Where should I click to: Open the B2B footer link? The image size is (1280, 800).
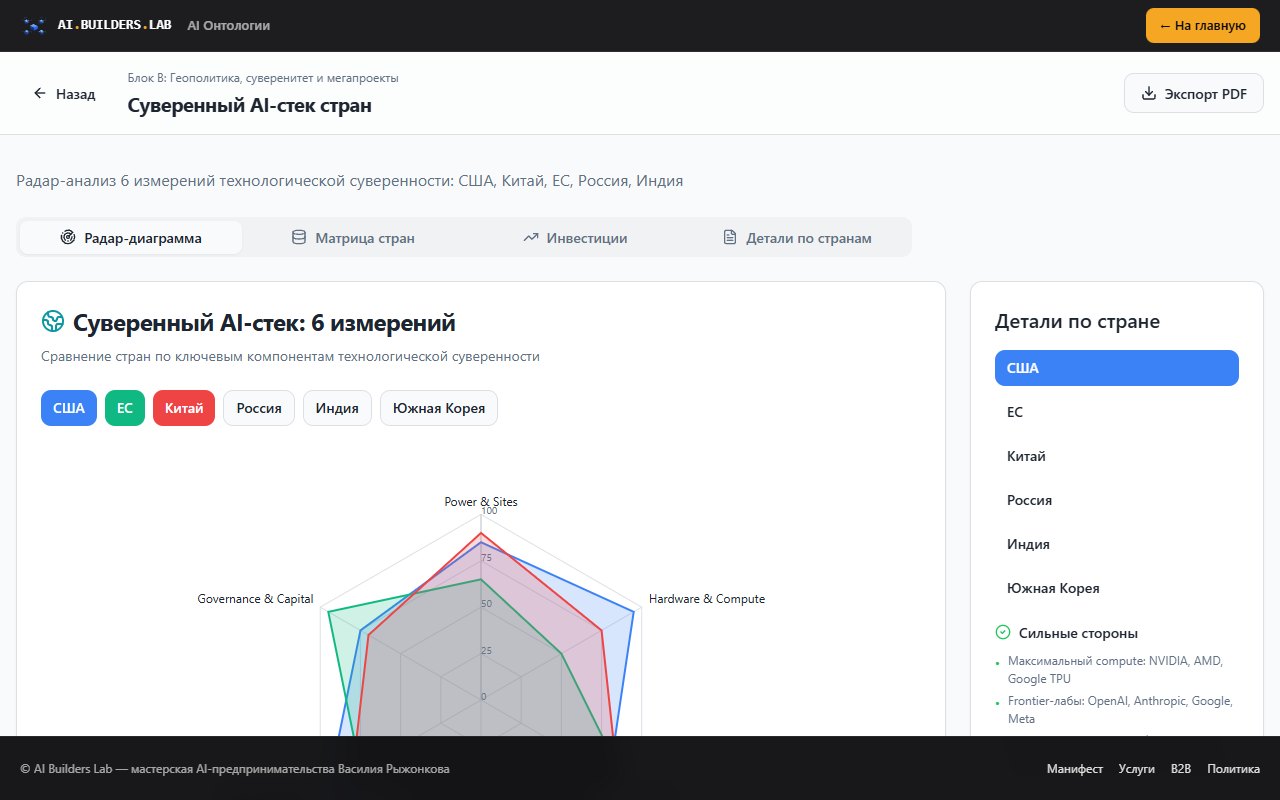[1181, 769]
